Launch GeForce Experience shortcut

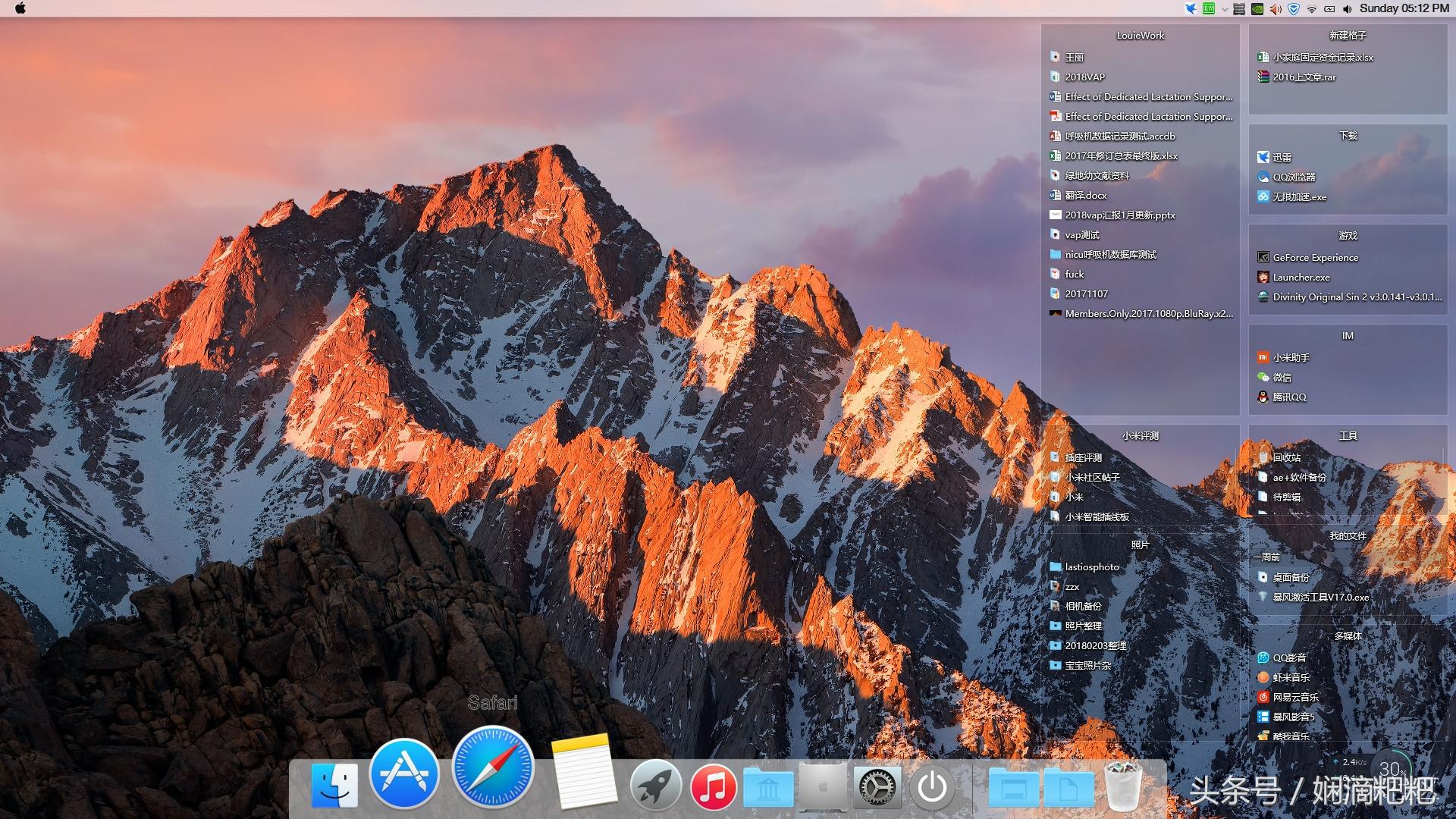click(1315, 258)
